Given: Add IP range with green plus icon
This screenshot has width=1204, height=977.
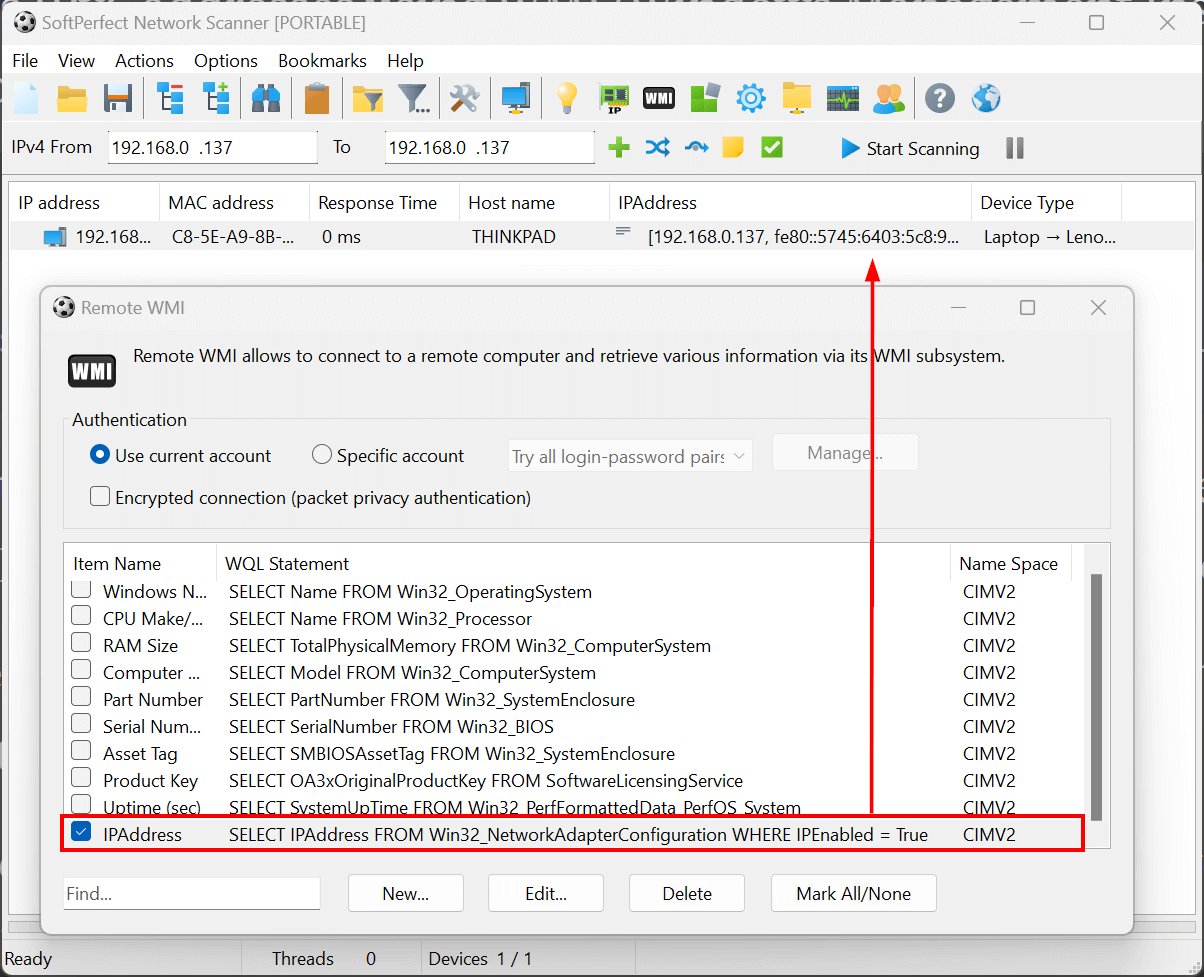Looking at the screenshot, I should (619, 148).
